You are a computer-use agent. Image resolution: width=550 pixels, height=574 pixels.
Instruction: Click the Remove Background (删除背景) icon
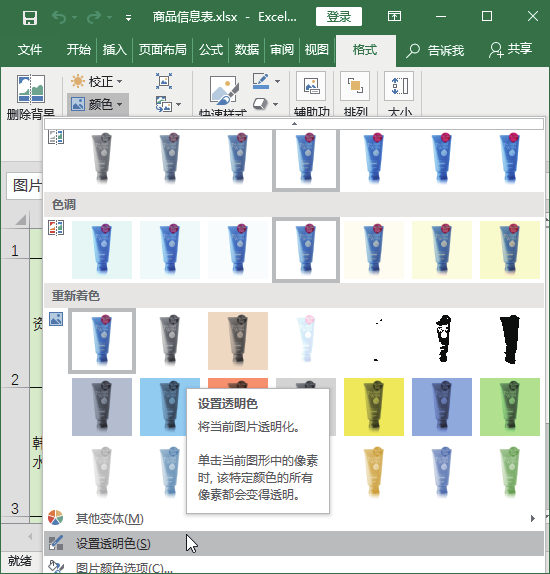[x=31, y=89]
